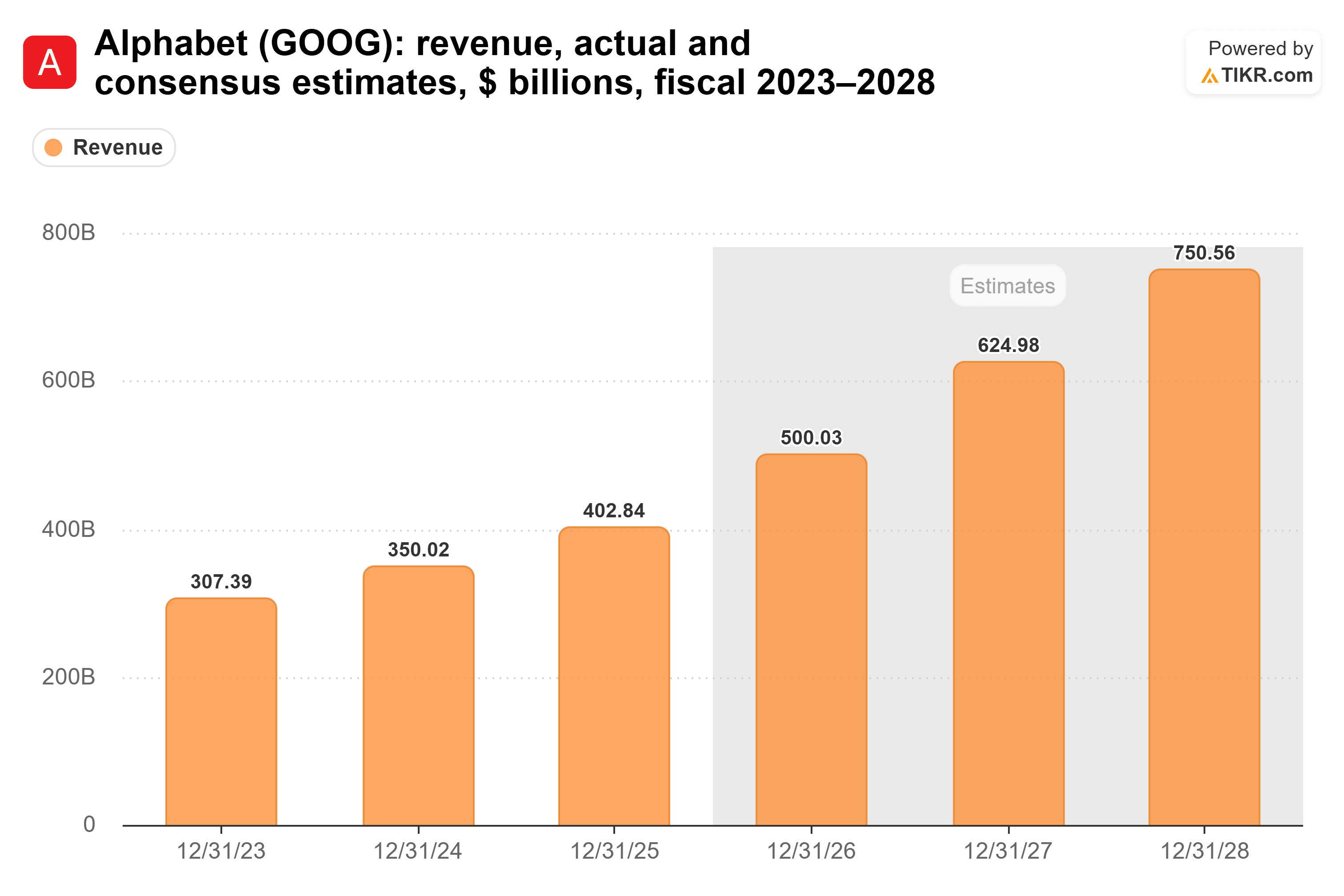
Task: Click the 750.56 value label
Action: point(1204,252)
